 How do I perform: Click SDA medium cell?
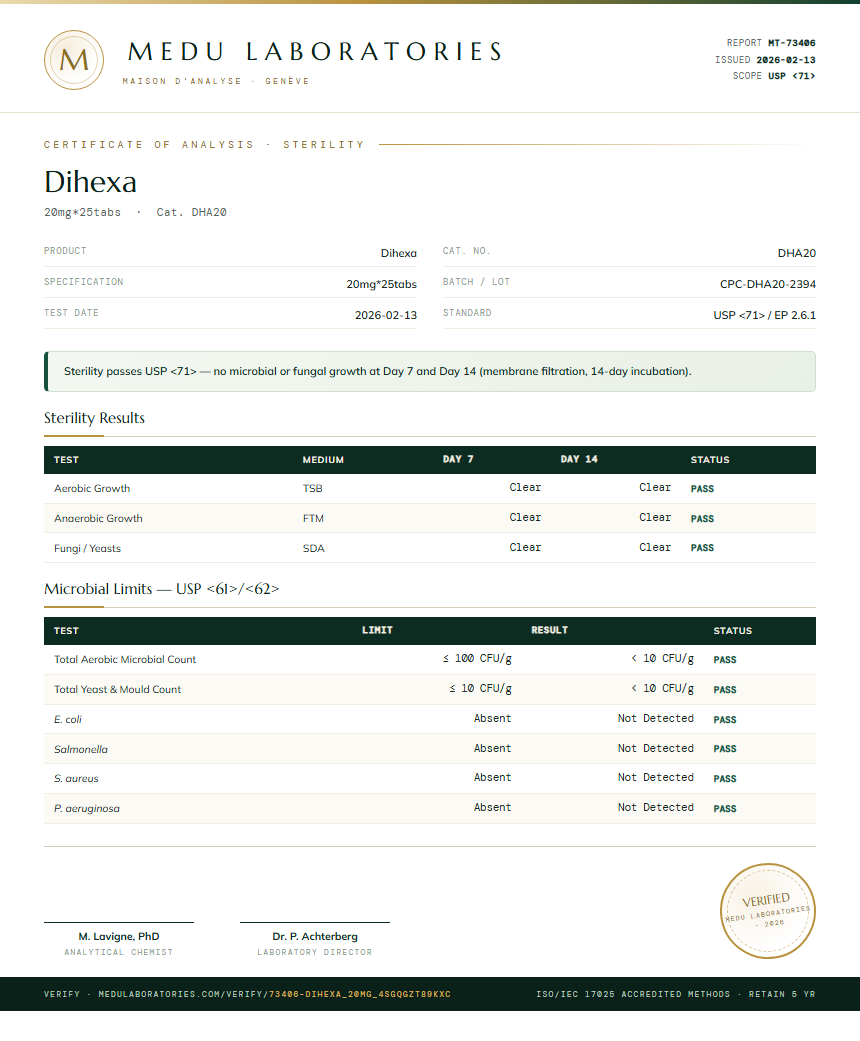(313, 548)
